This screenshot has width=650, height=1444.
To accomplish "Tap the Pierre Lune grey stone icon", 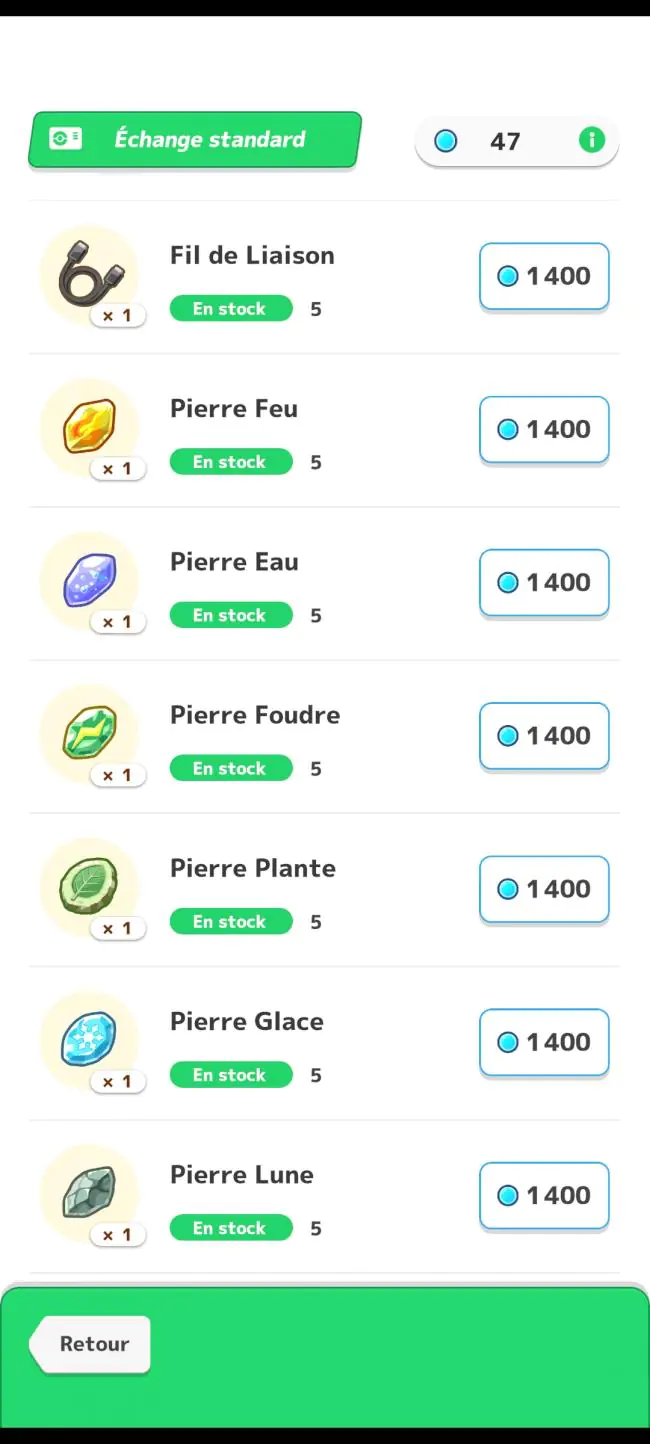I will click(x=90, y=1193).
